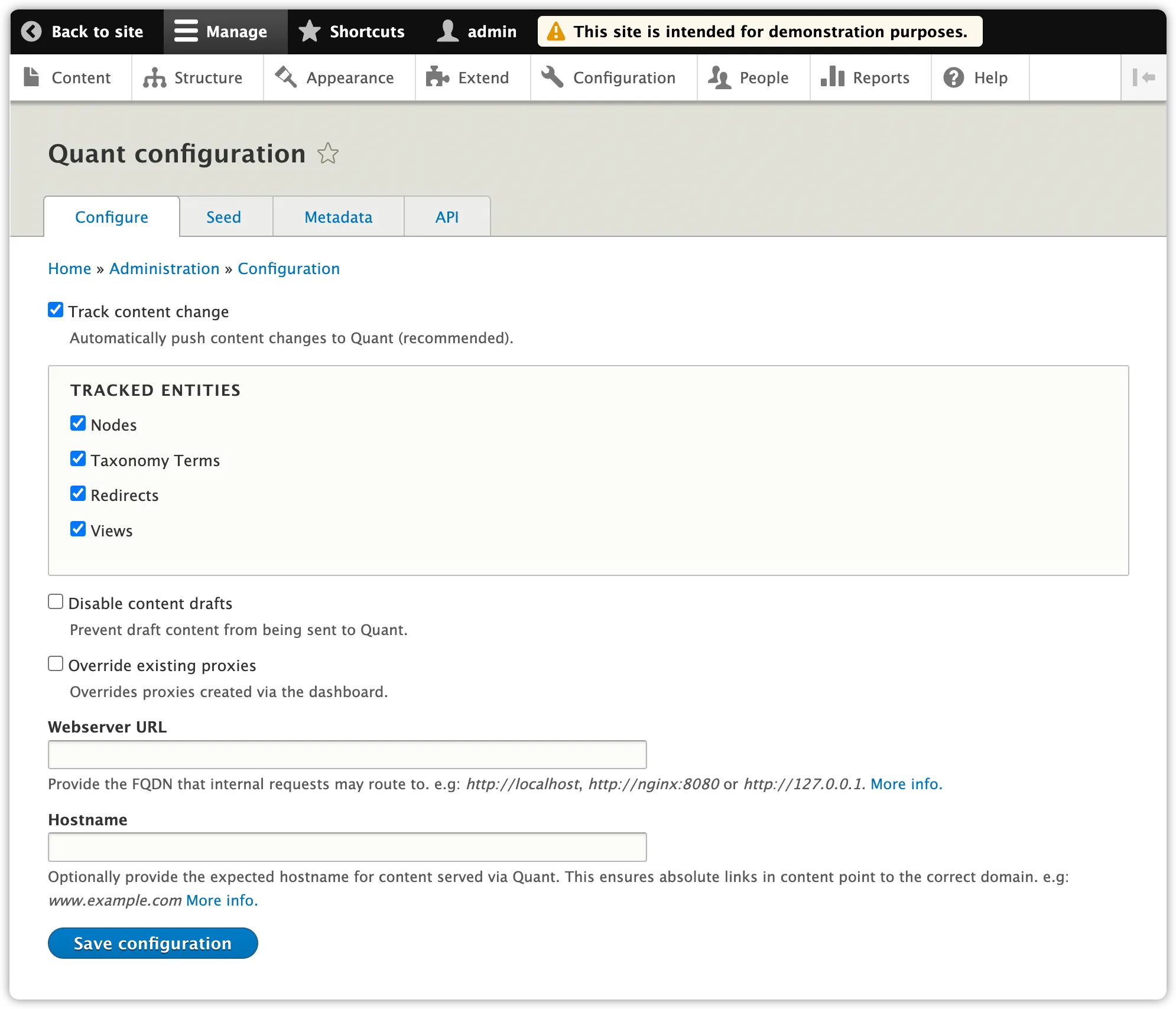The image size is (1176, 1009).
Task: Favorite this page using the star icon
Action: click(x=329, y=153)
